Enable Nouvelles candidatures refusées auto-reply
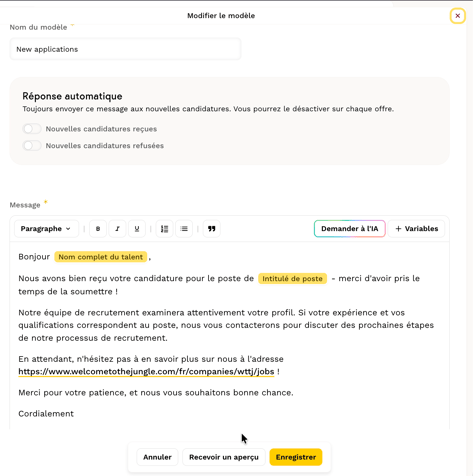The height and width of the screenshot is (476, 473). pos(32,146)
